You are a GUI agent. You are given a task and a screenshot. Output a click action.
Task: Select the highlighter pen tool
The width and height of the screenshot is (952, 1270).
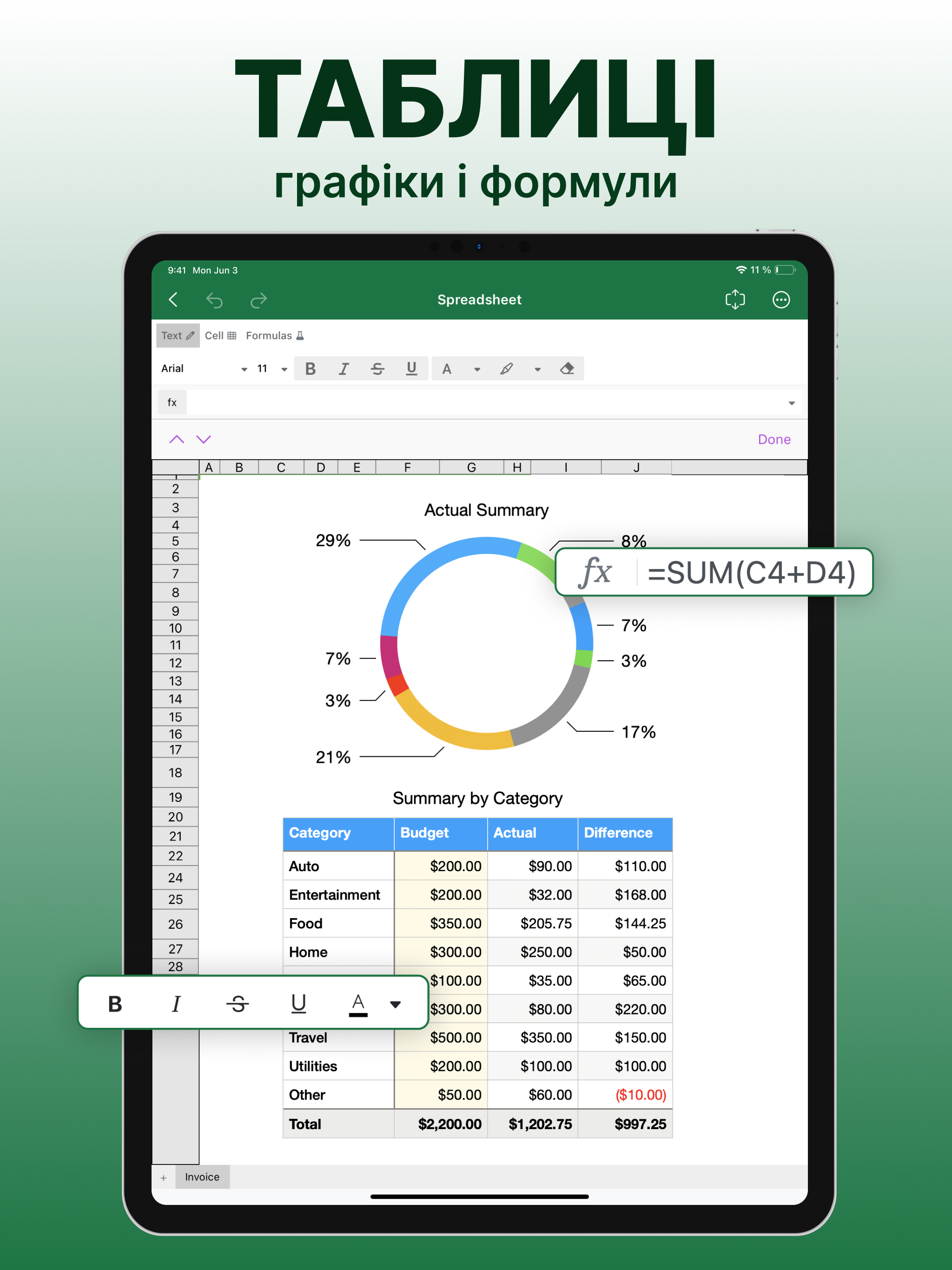506,369
